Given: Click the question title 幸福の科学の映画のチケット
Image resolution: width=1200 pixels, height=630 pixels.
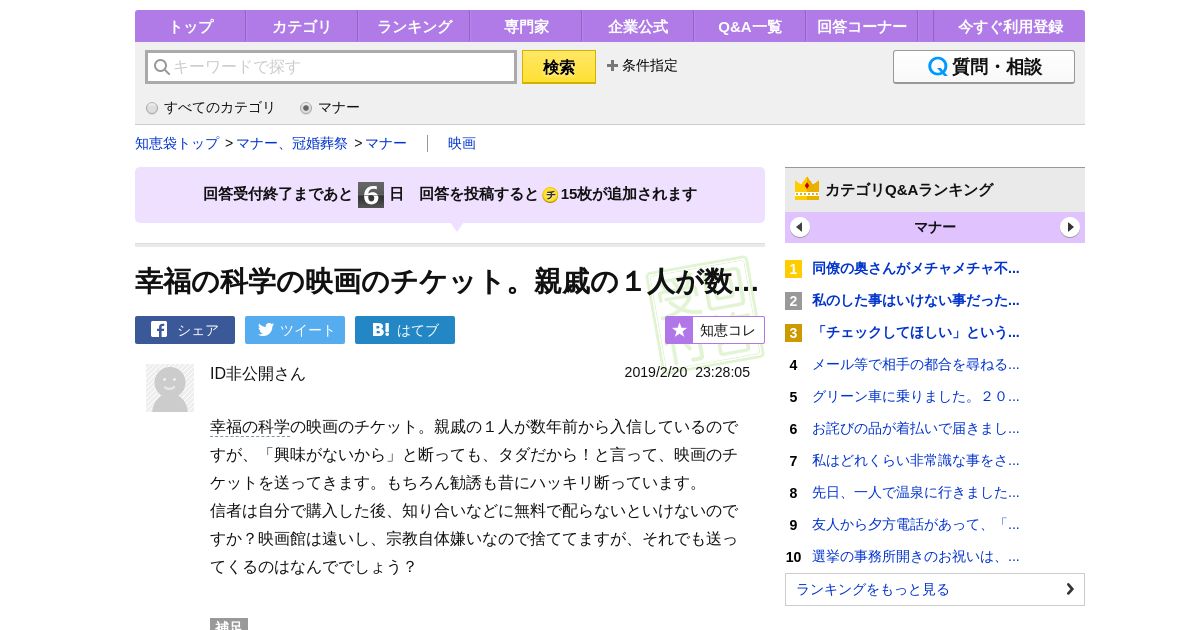Looking at the screenshot, I should tap(447, 282).
